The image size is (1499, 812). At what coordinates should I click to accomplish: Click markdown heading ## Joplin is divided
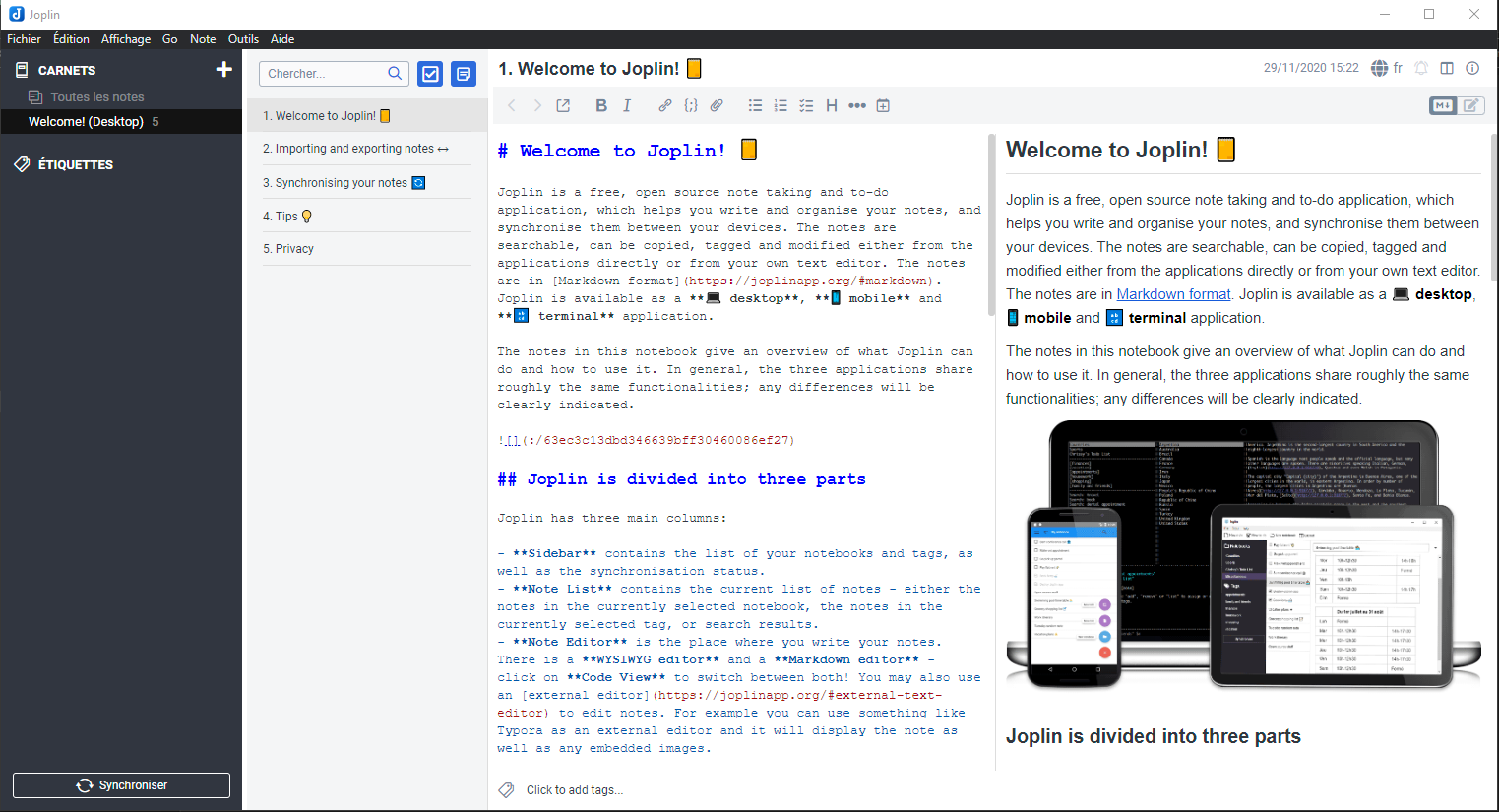681,479
